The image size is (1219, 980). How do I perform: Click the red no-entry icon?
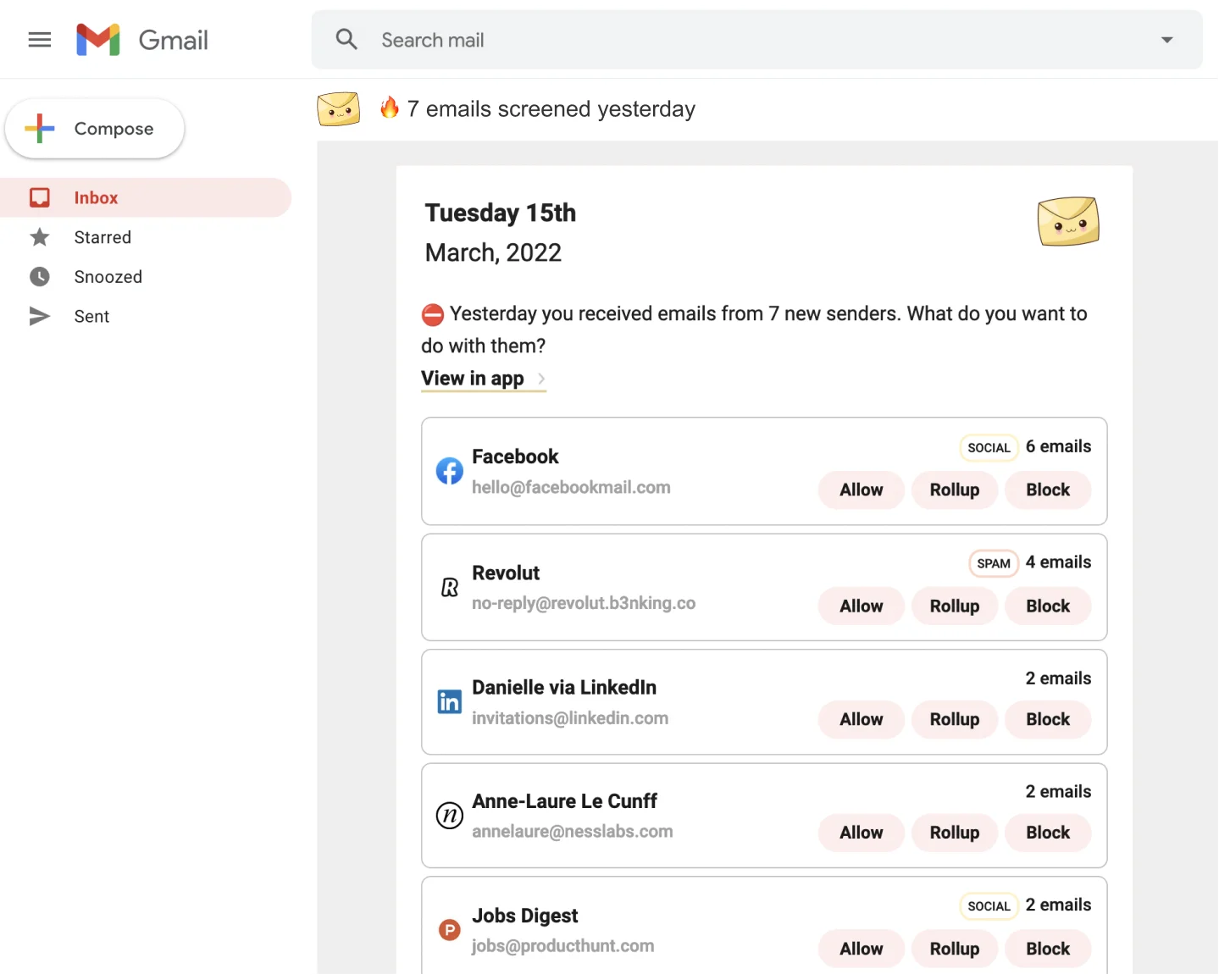tap(433, 315)
